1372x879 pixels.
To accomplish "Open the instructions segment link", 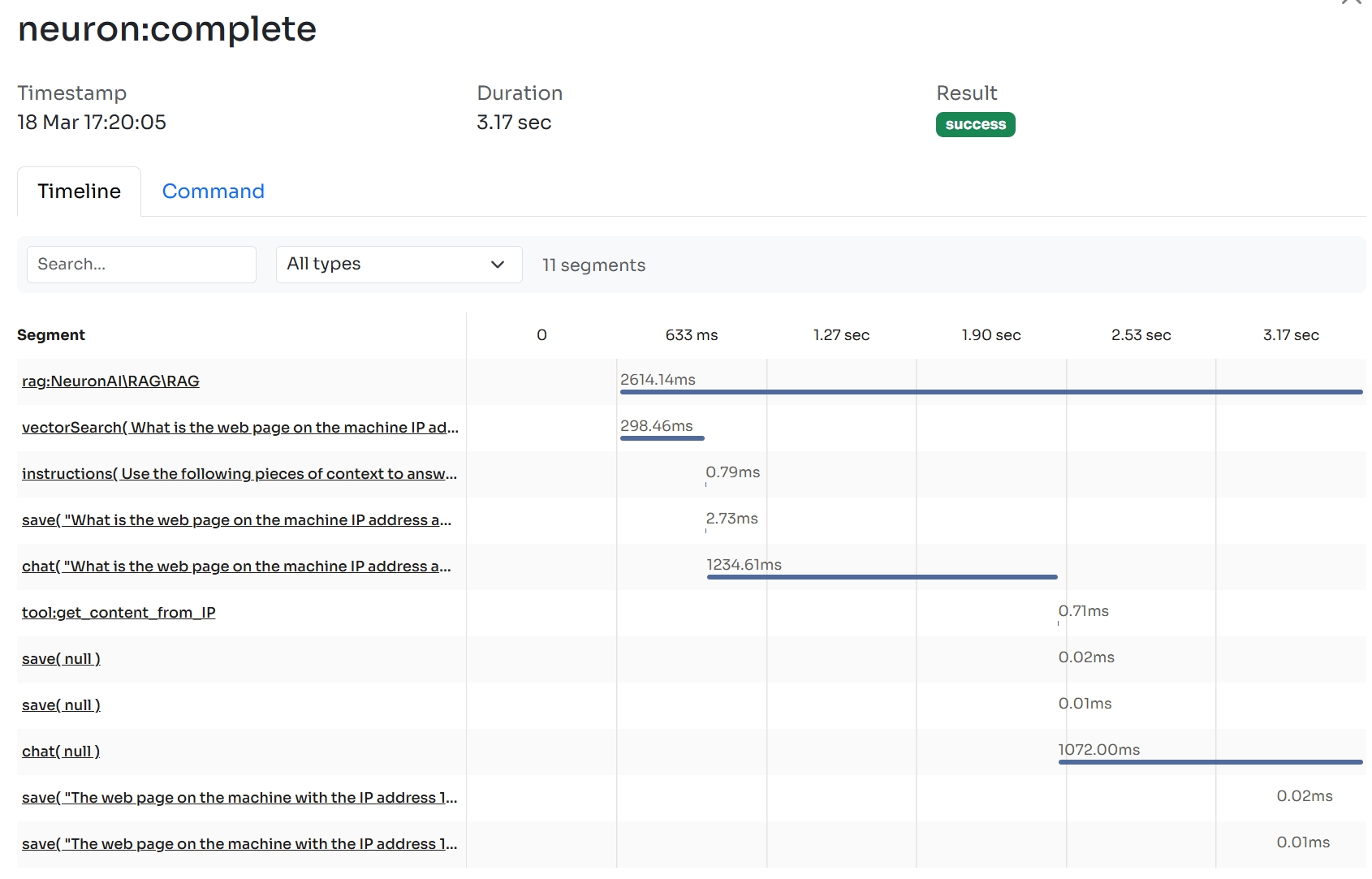I will coord(239,474).
